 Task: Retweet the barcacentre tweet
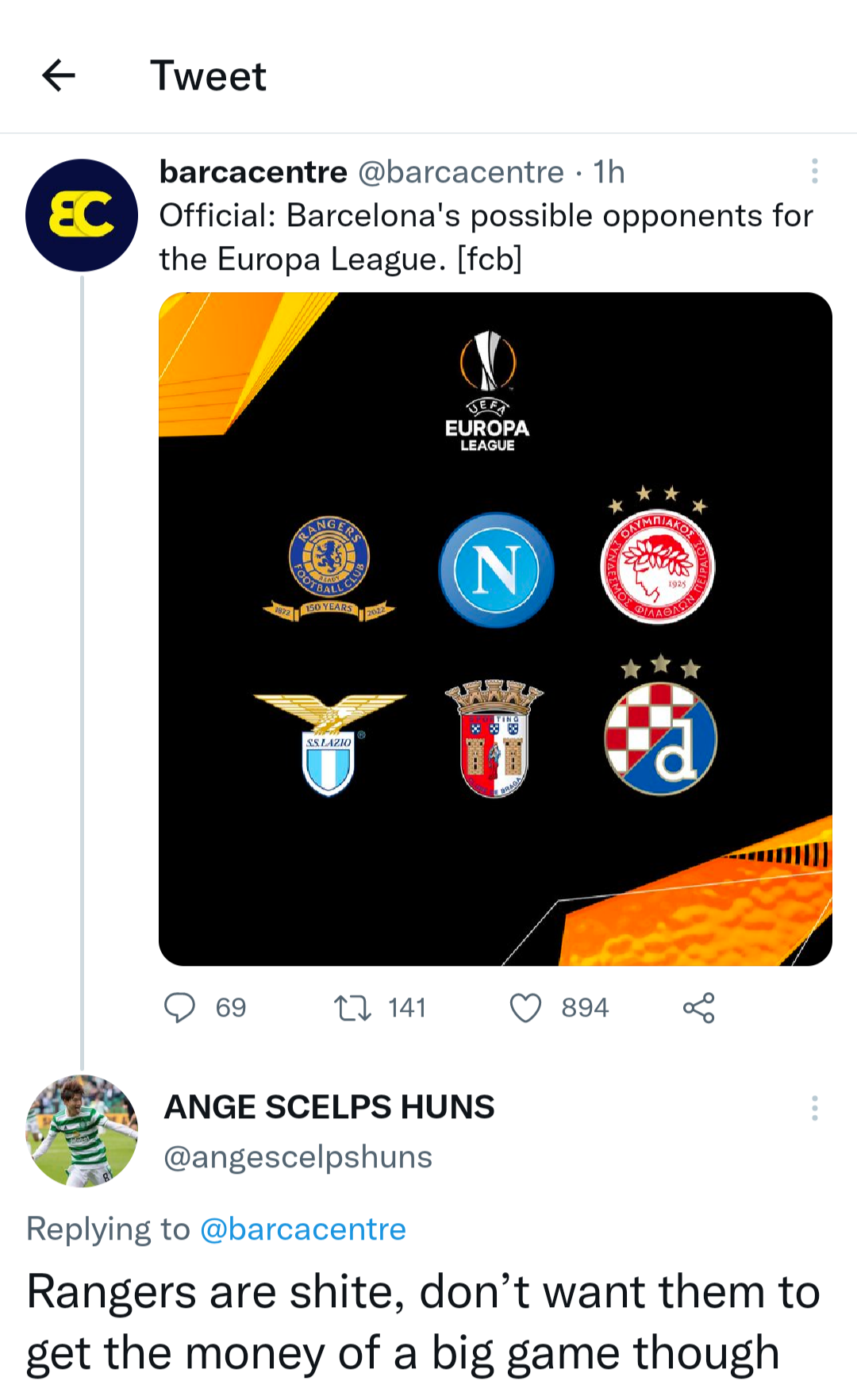(352, 1008)
